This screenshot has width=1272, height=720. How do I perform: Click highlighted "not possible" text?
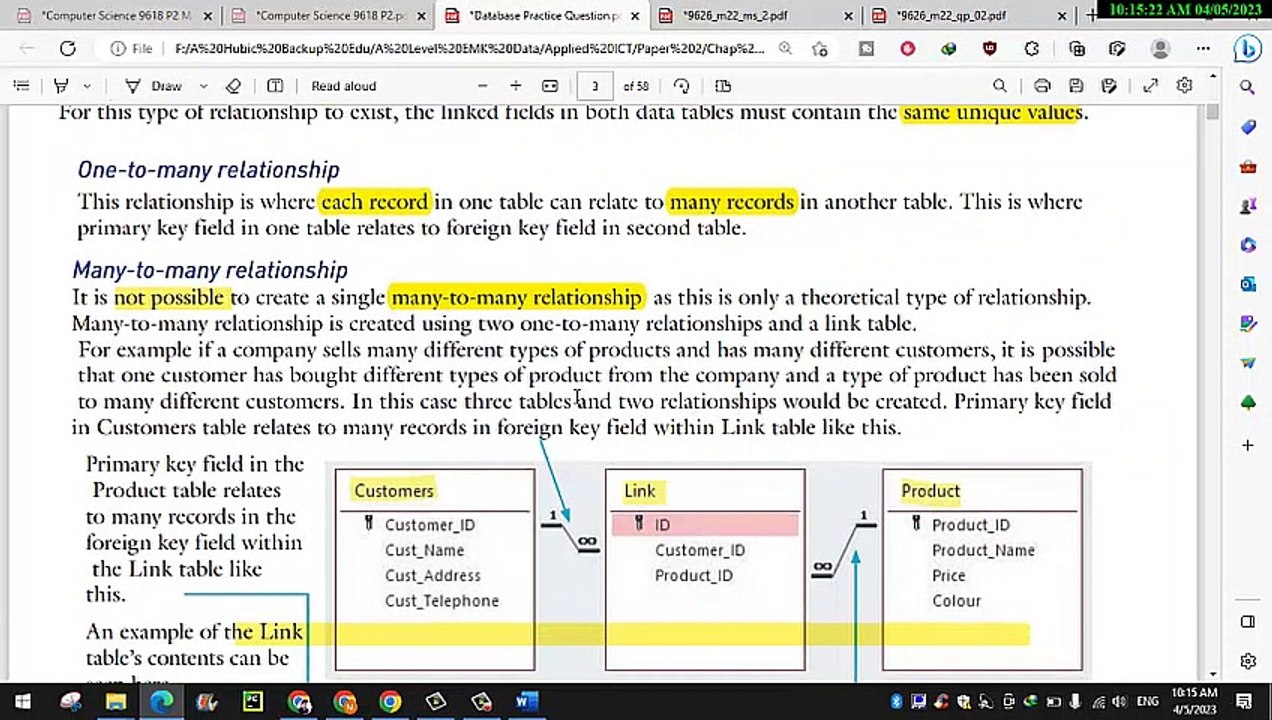[170, 298]
